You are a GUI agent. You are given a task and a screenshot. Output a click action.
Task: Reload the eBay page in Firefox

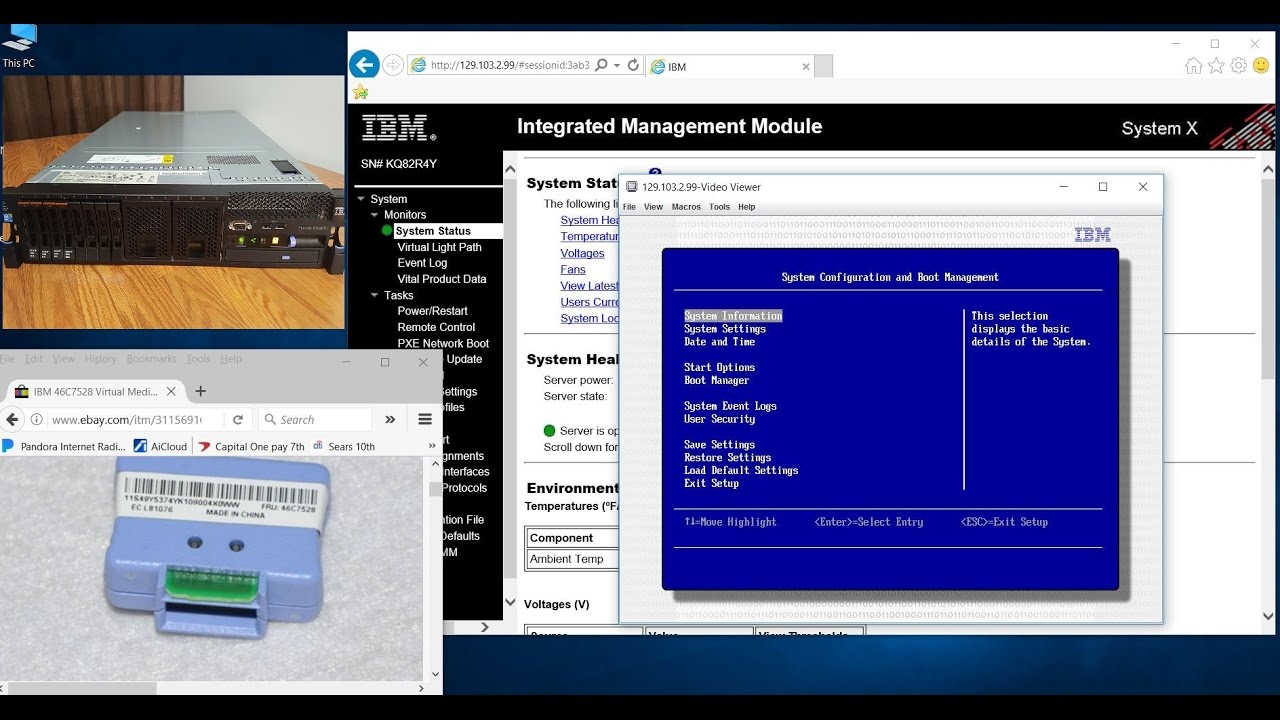tap(237, 420)
